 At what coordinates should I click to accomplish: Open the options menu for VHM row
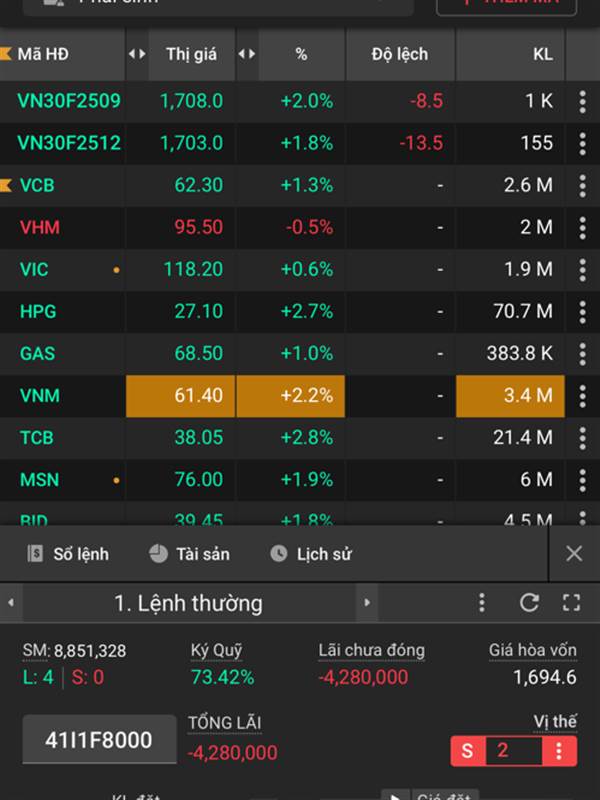click(582, 228)
